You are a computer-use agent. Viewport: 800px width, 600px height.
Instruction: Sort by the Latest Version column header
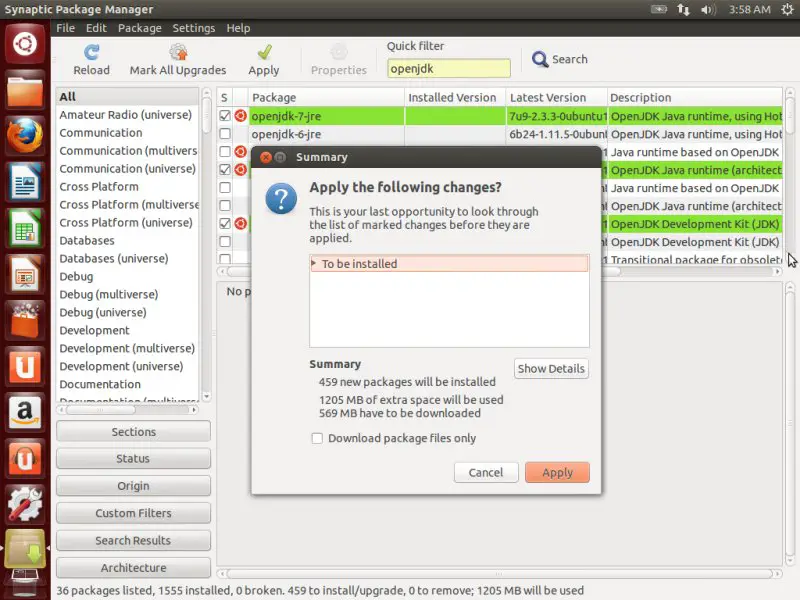[x=557, y=97]
